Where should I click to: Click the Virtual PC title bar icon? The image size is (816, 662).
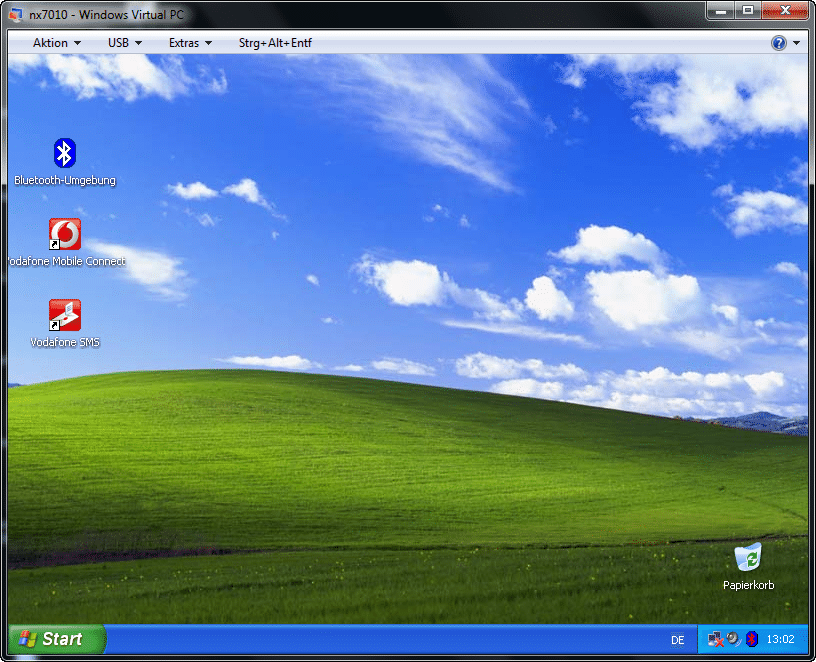[x=16, y=15]
